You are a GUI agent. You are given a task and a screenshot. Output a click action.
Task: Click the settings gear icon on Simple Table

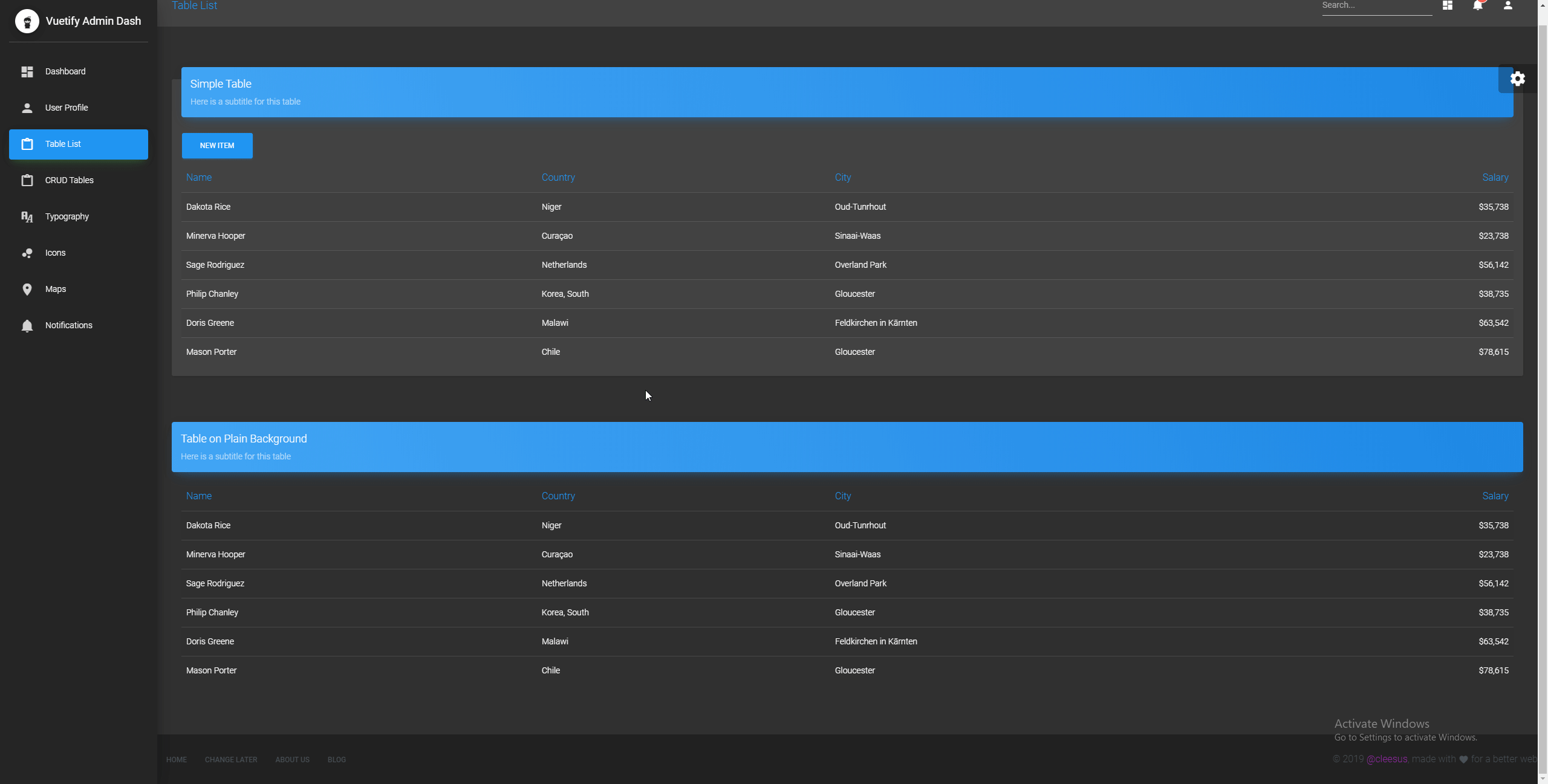1518,78
